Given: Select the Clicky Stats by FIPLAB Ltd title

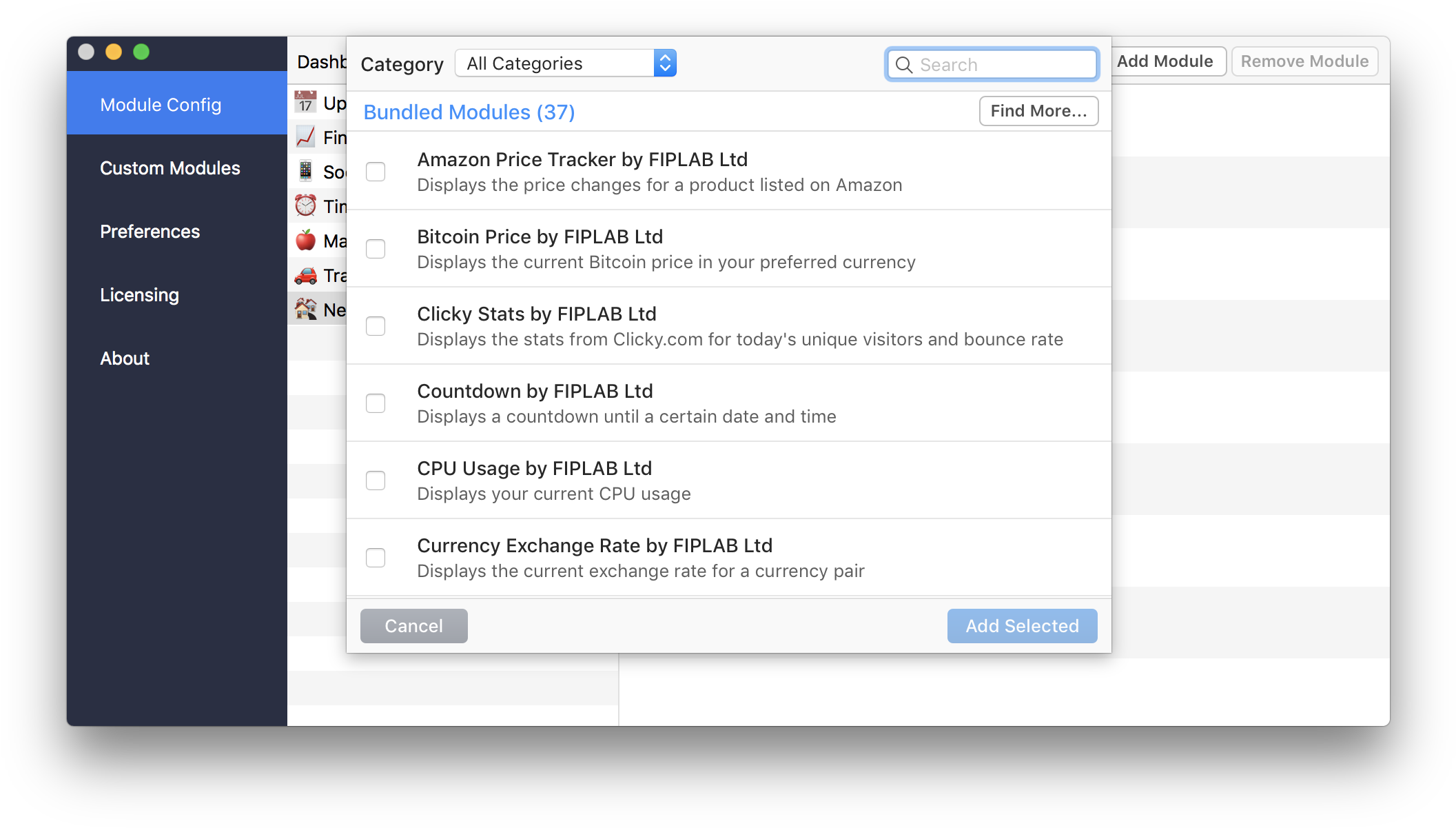Looking at the screenshot, I should [537, 314].
